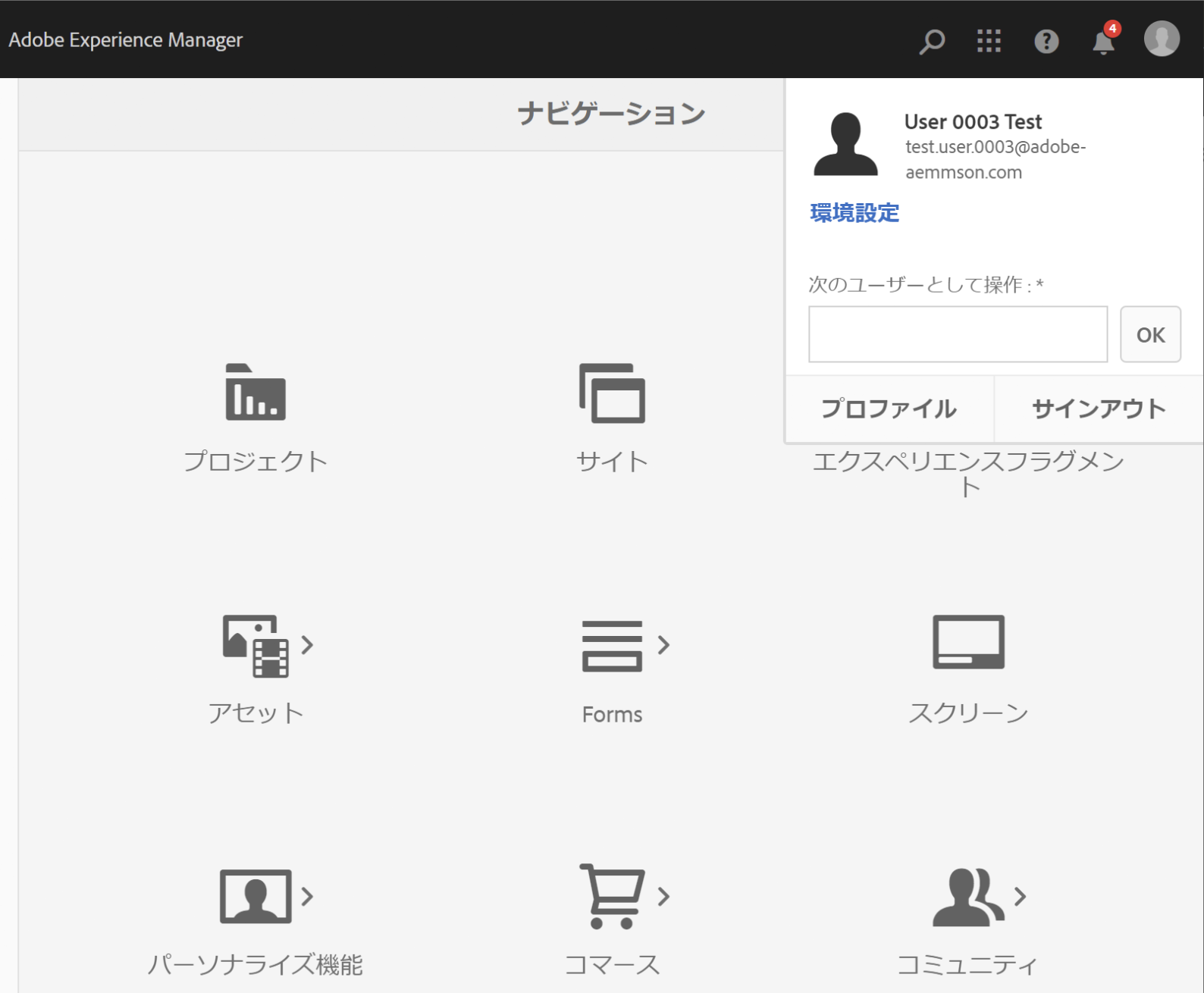The image size is (1204, 993).
Task: Open the search icon in header
Action: [x=932, y=41]
